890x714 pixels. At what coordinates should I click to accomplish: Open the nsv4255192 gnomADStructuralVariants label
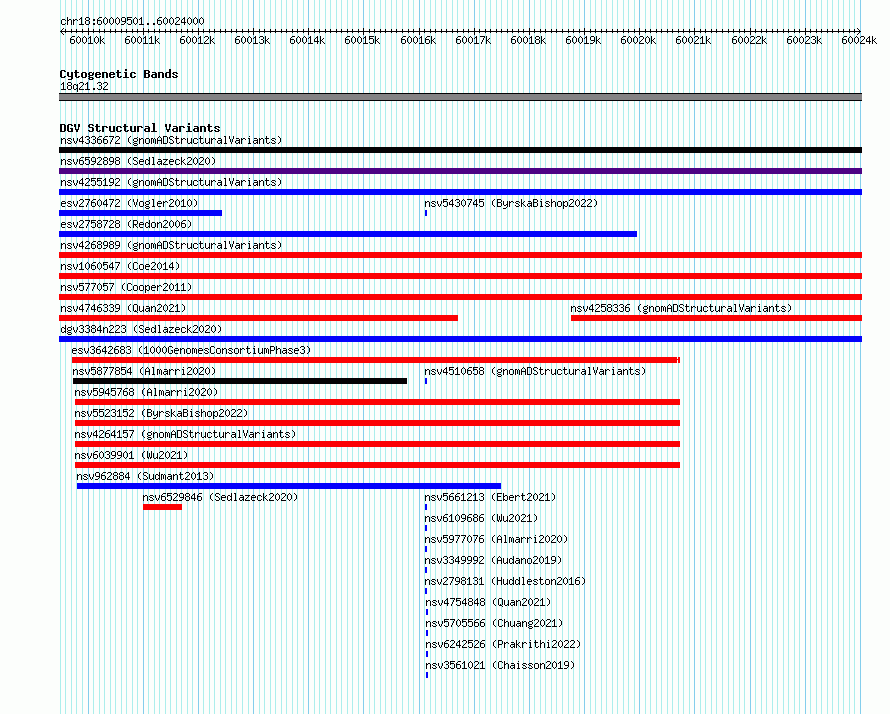coord(171,182)
